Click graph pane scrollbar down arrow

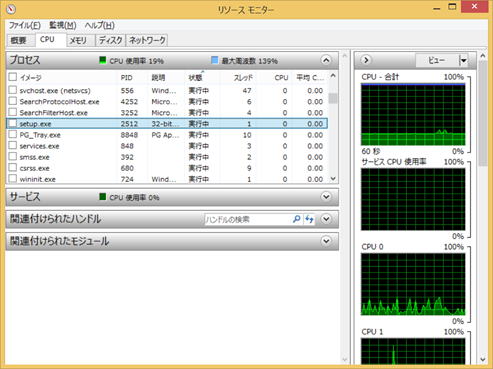coord(483,360)
